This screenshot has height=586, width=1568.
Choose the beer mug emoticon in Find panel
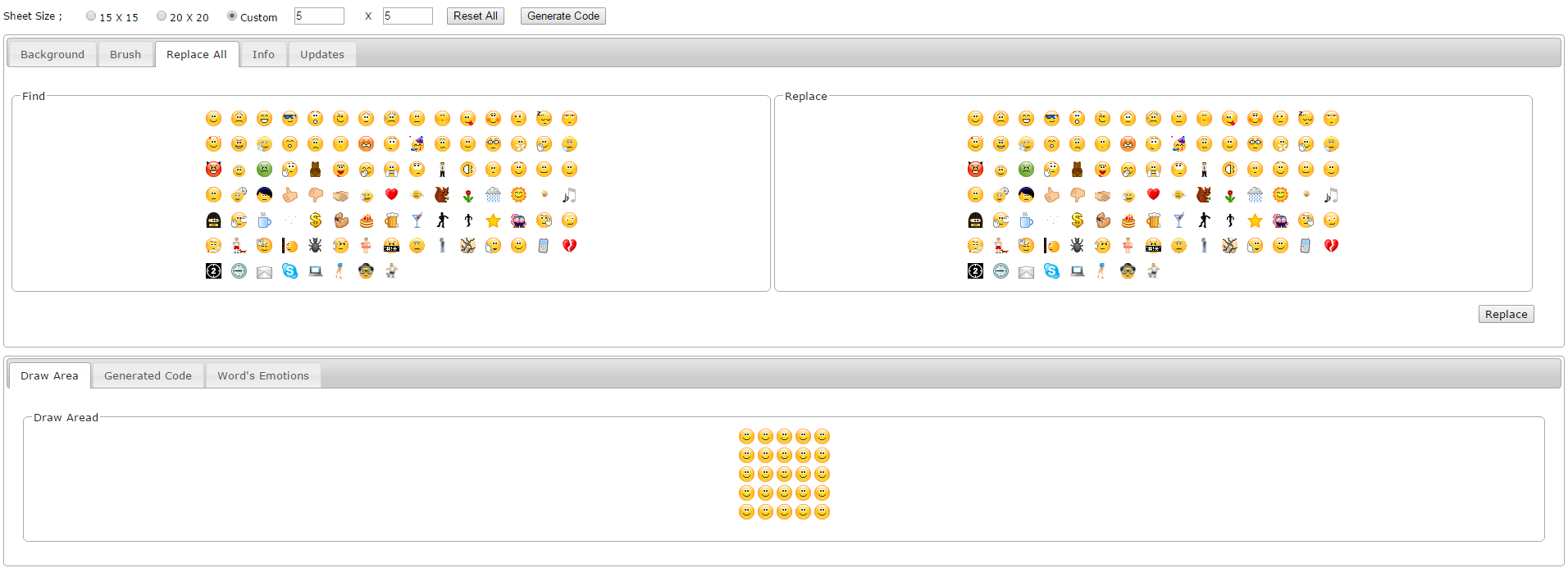coord(391,220)
